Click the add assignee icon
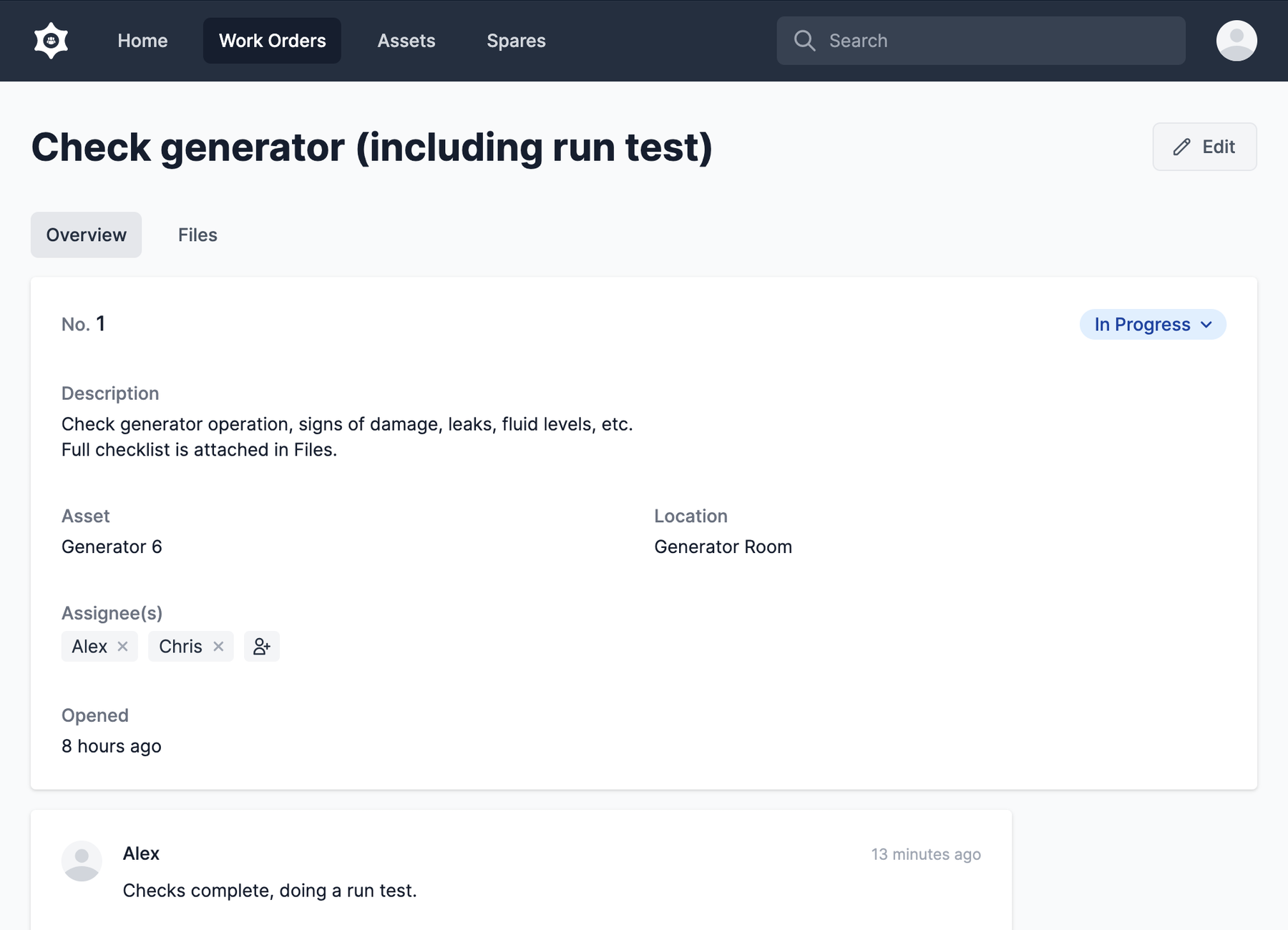 262,647
